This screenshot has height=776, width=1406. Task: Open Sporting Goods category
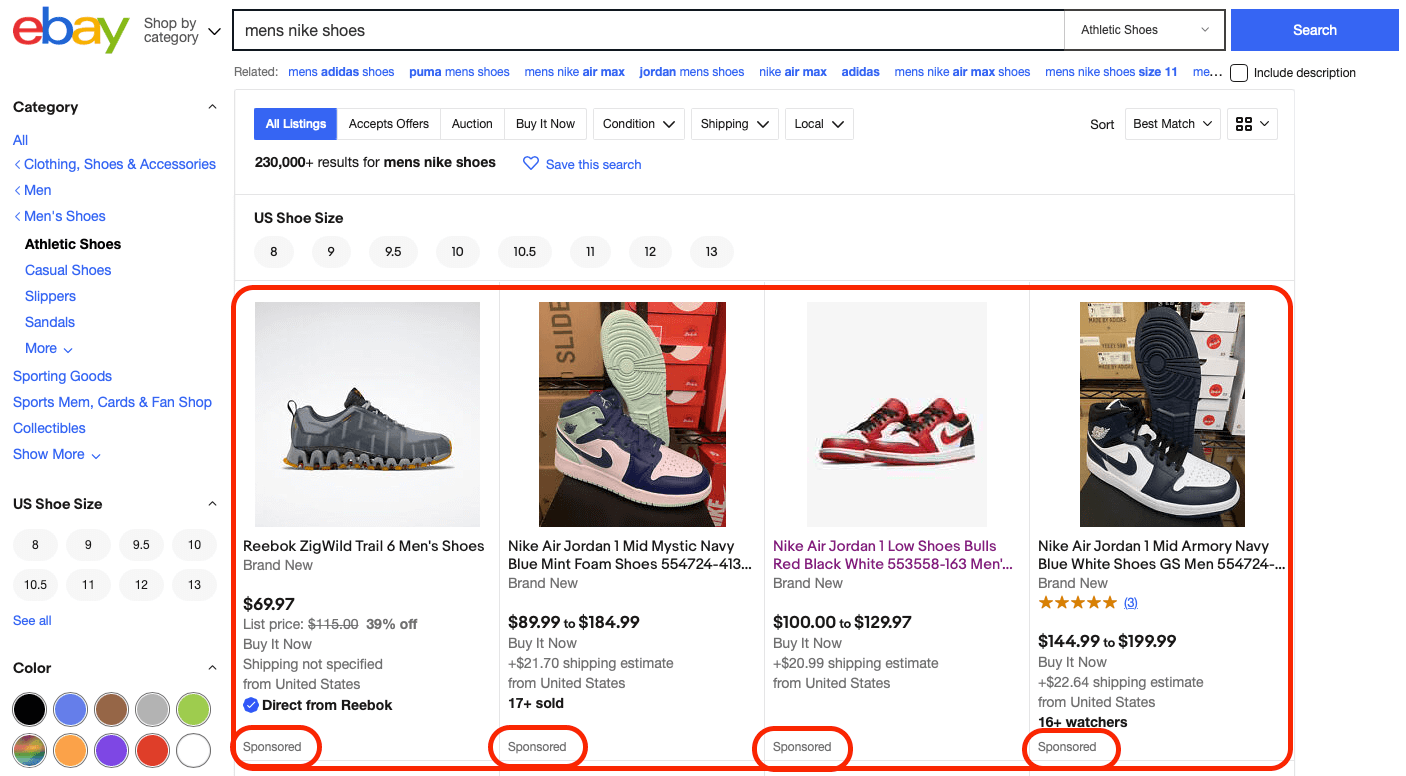click(x=62, y=376)
